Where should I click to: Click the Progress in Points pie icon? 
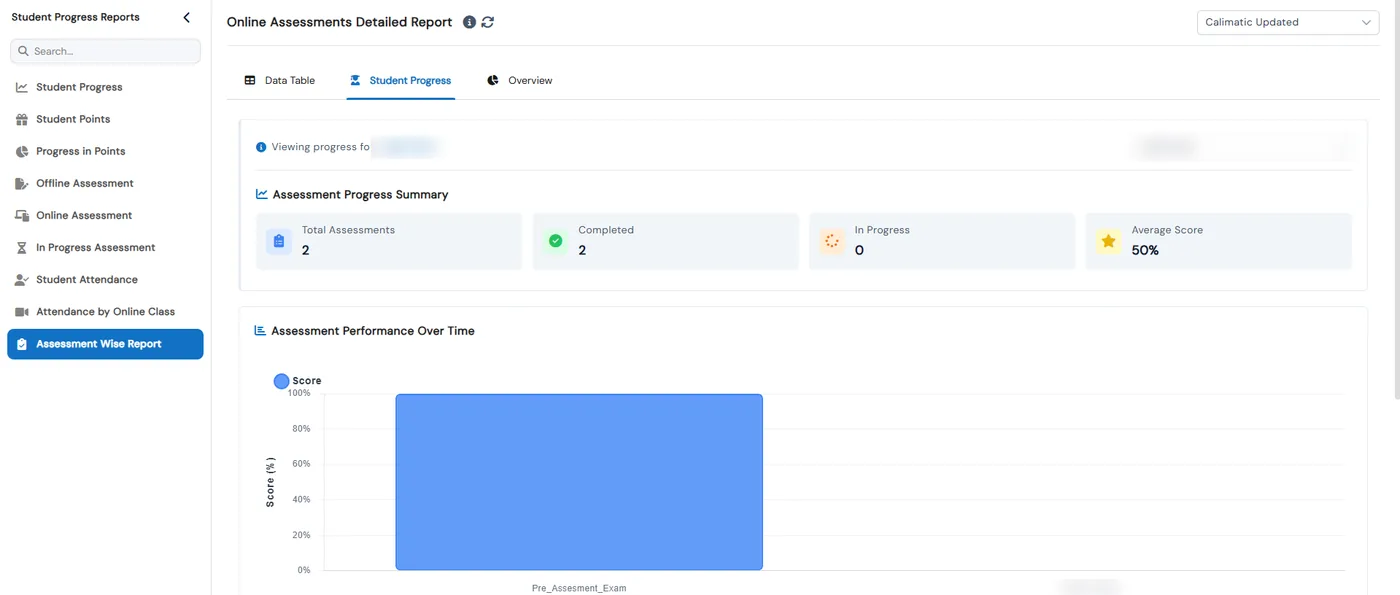22,151
